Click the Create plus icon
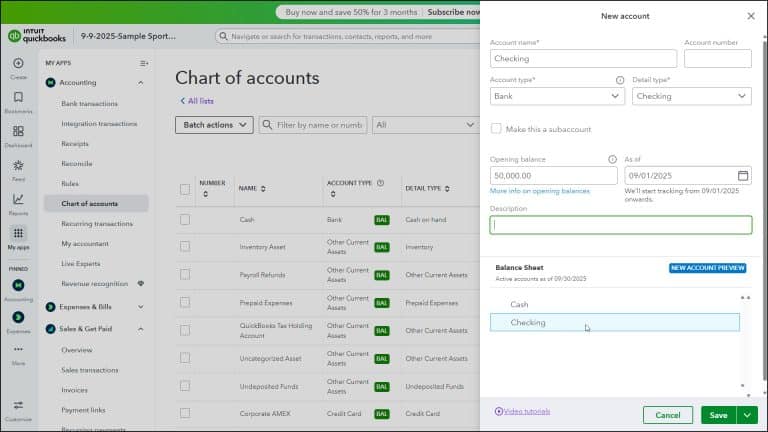768x432 pixels. (18, 63)
